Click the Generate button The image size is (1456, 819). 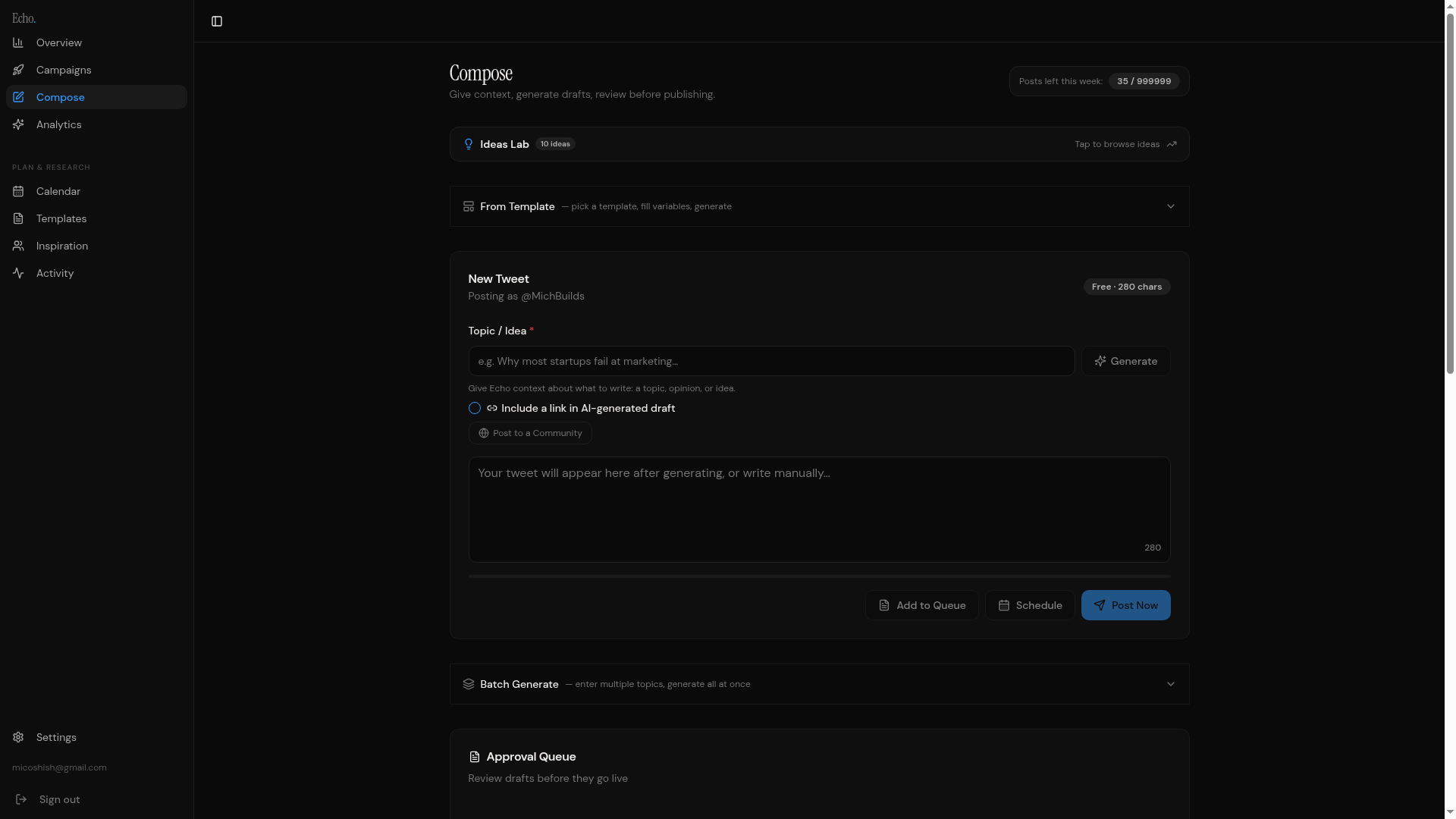tap(1125, 361)
